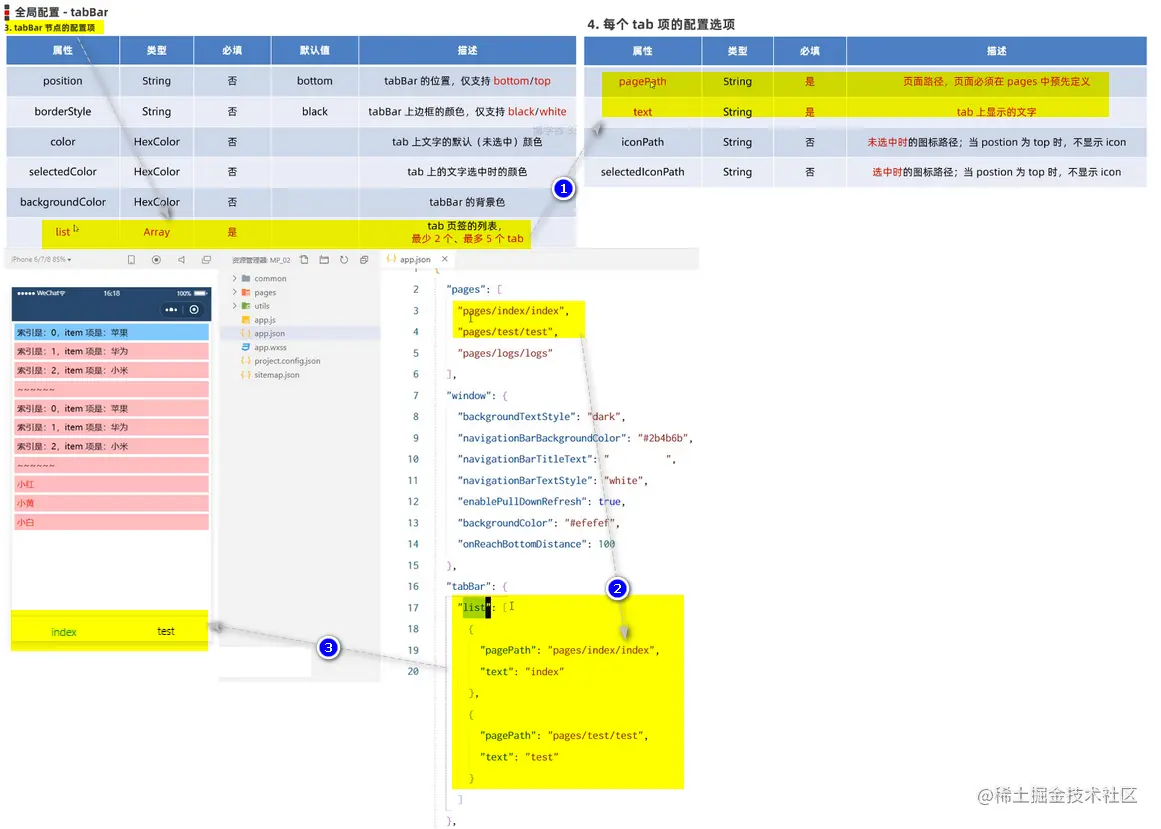Click the black/white description text
Viewport: 1161px width, 829px height.
tap(537, 111)
